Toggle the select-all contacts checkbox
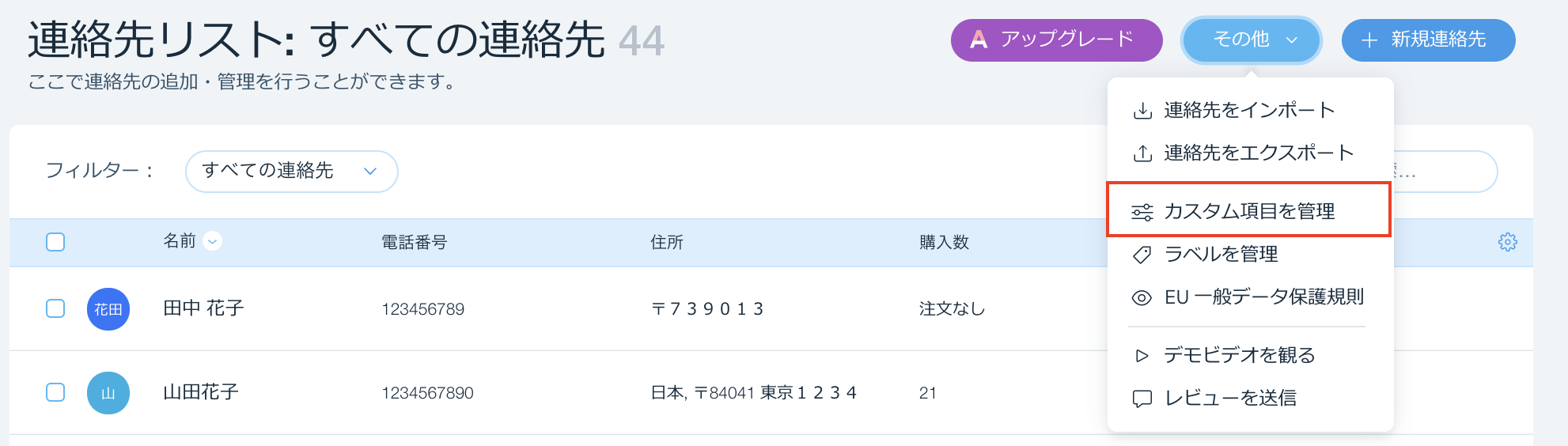1568x446 pixels. 55,242
